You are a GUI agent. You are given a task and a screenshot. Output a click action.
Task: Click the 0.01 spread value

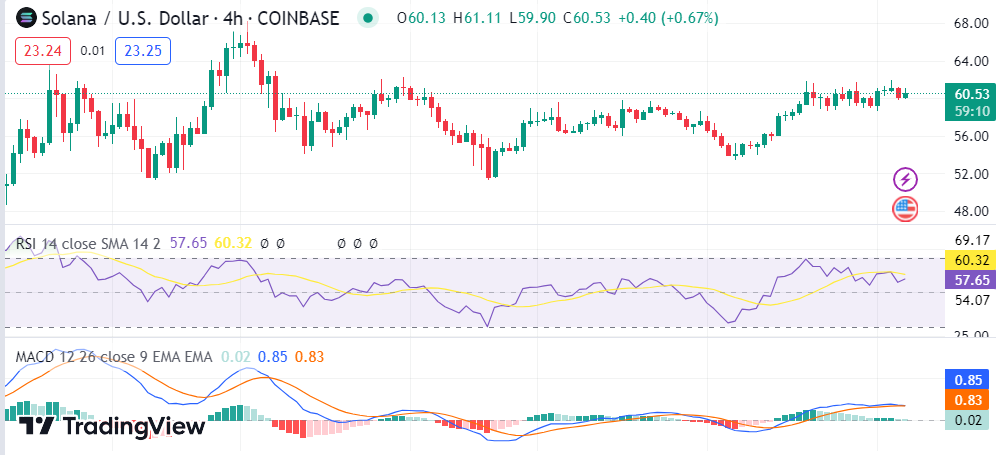tap(92, 50)
